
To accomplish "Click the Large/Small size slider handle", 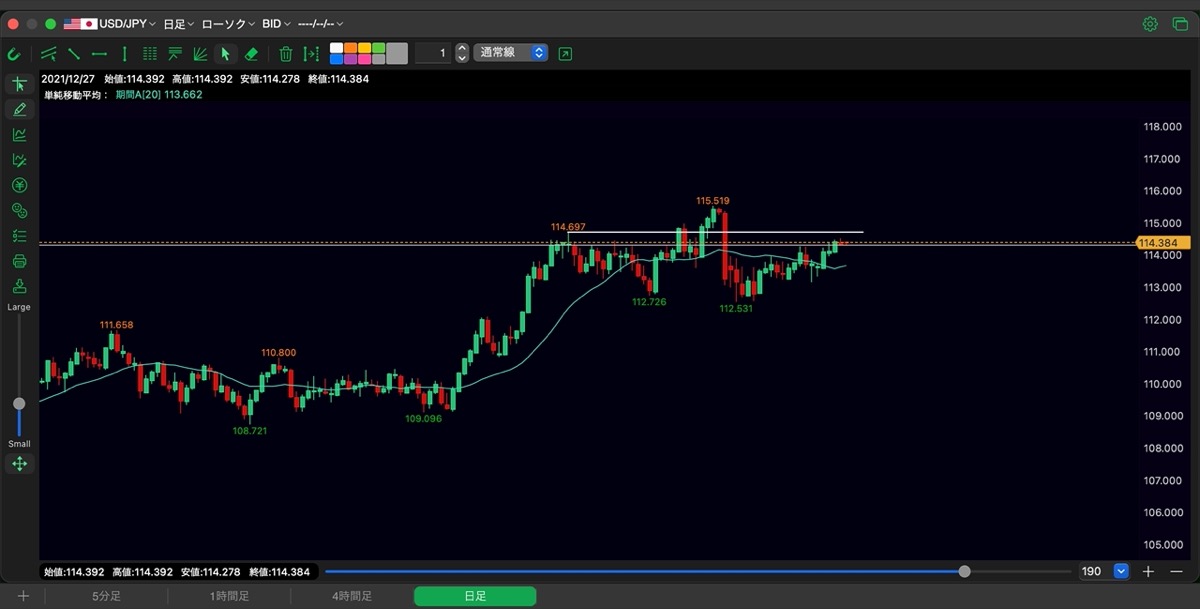I will (x=19, y=404).
